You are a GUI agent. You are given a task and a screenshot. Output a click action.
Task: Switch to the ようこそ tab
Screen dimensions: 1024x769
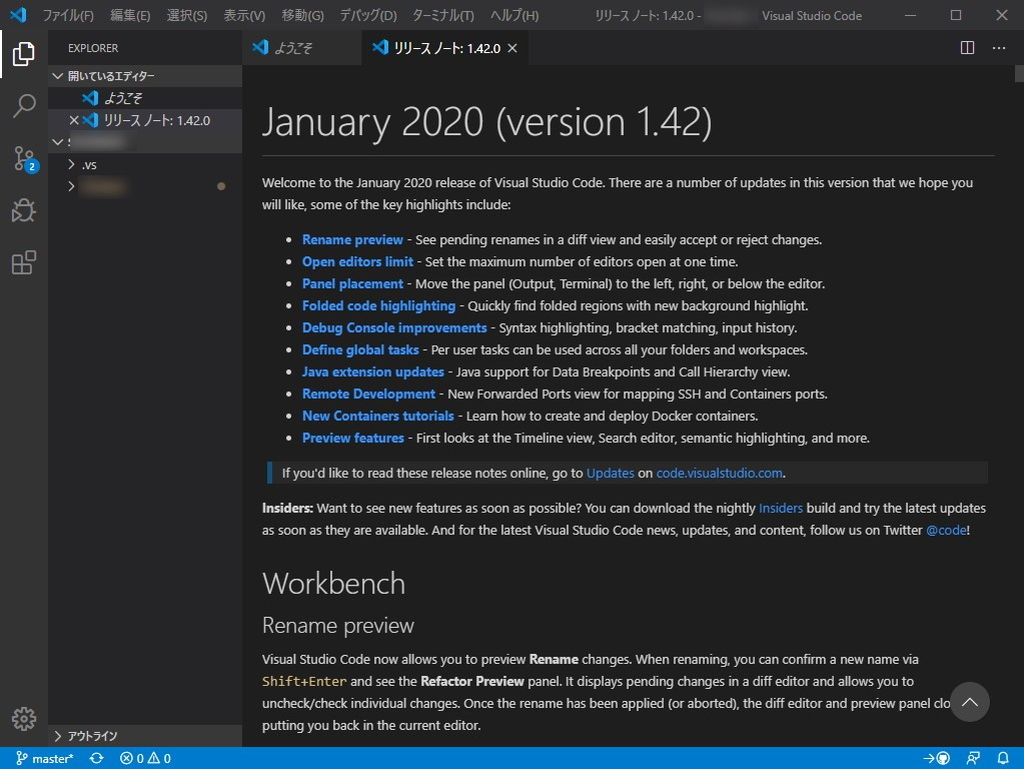302,48
